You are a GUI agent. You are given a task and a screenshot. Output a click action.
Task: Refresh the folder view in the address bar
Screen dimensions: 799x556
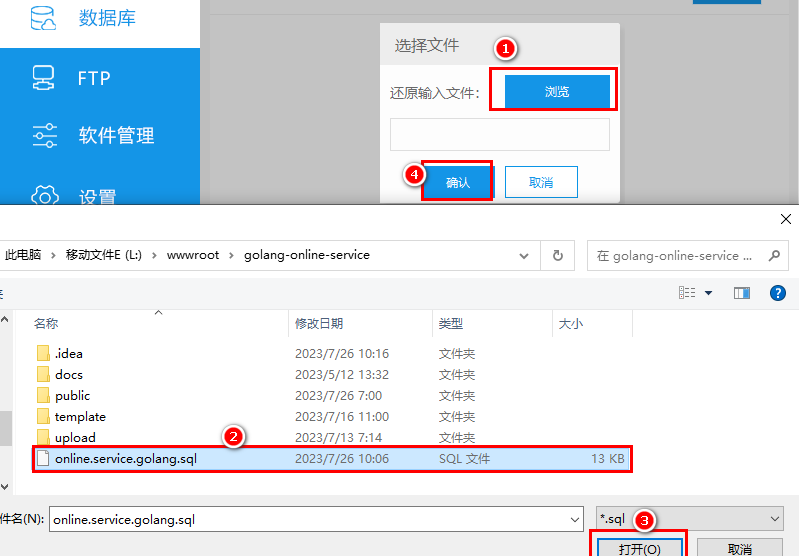click(558, 255)
